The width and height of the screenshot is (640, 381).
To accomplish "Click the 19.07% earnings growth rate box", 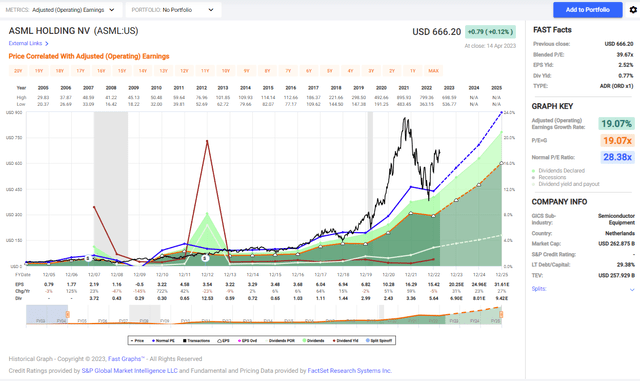I will pyautogui.click(x=616, y=124).
